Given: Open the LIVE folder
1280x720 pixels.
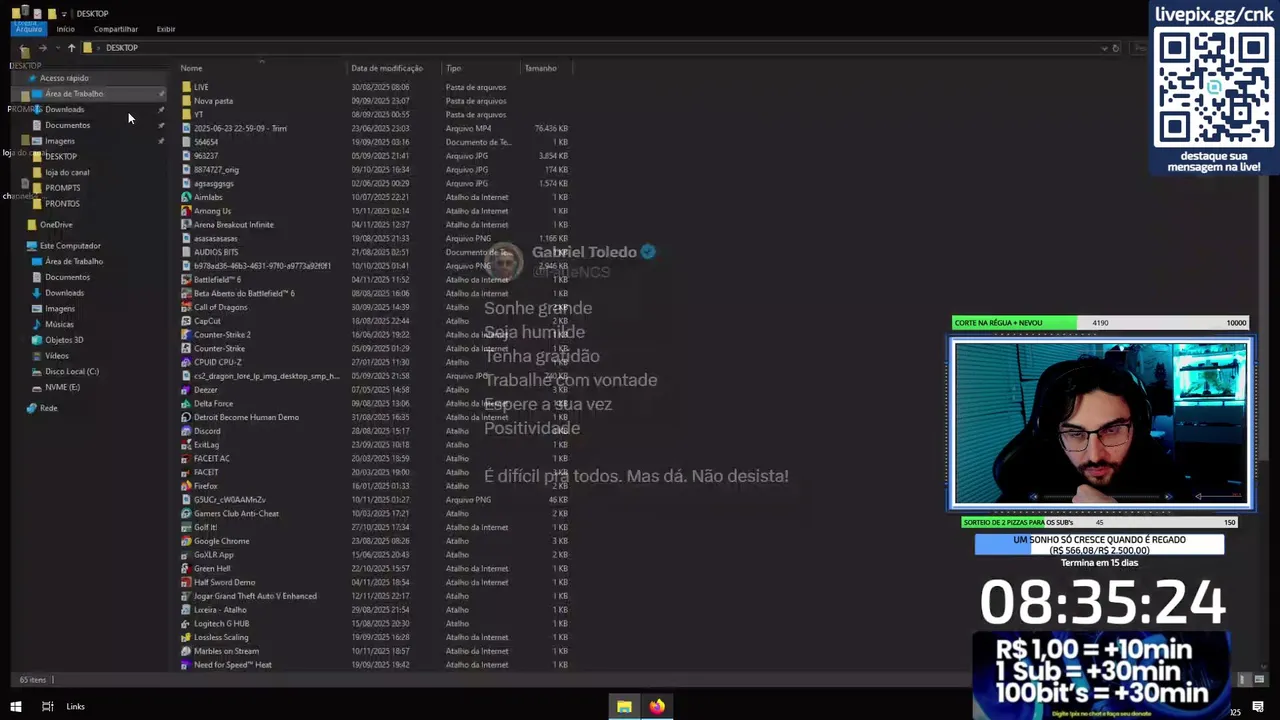Looking at the screenshot, I should pos(201,87).
